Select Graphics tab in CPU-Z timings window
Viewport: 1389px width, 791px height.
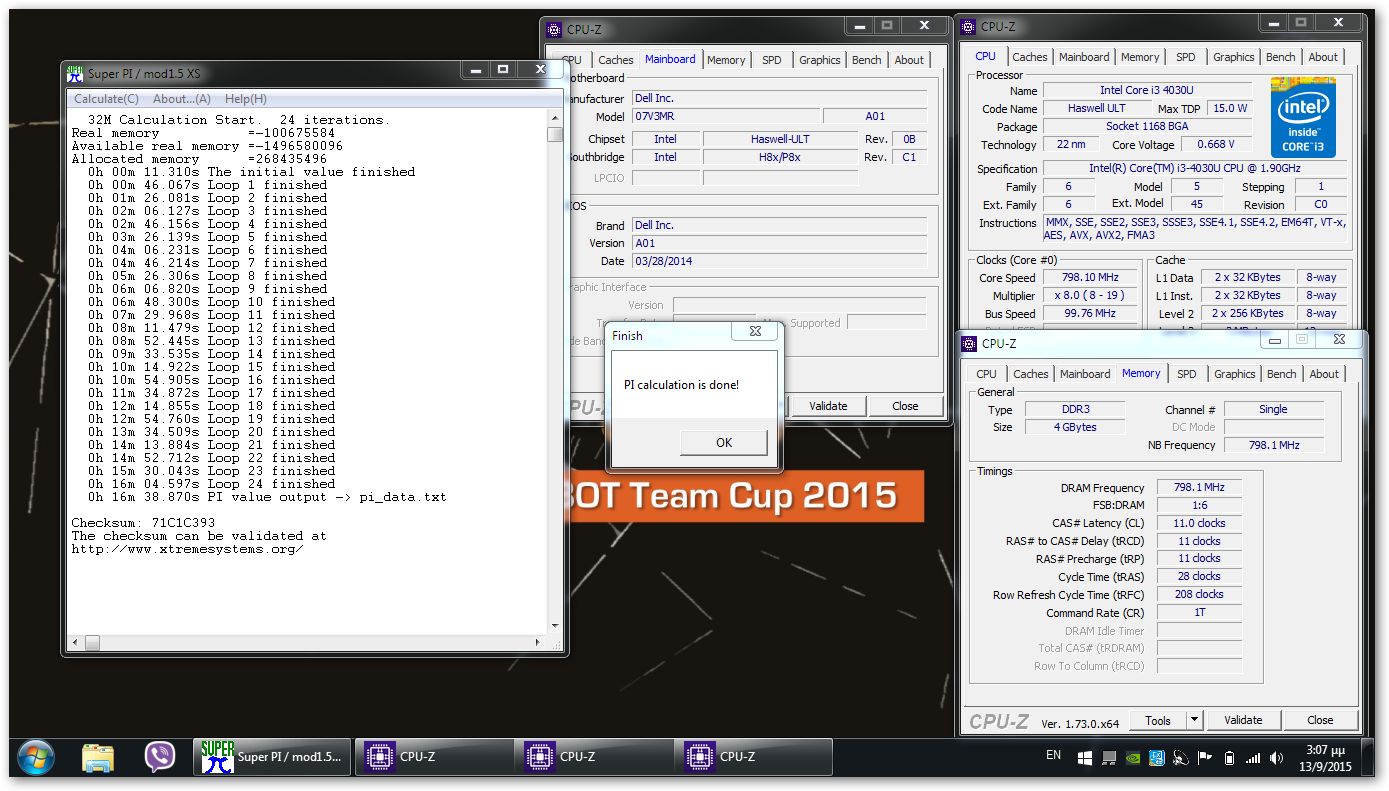pyautogui.click(x=1234, y=374)
